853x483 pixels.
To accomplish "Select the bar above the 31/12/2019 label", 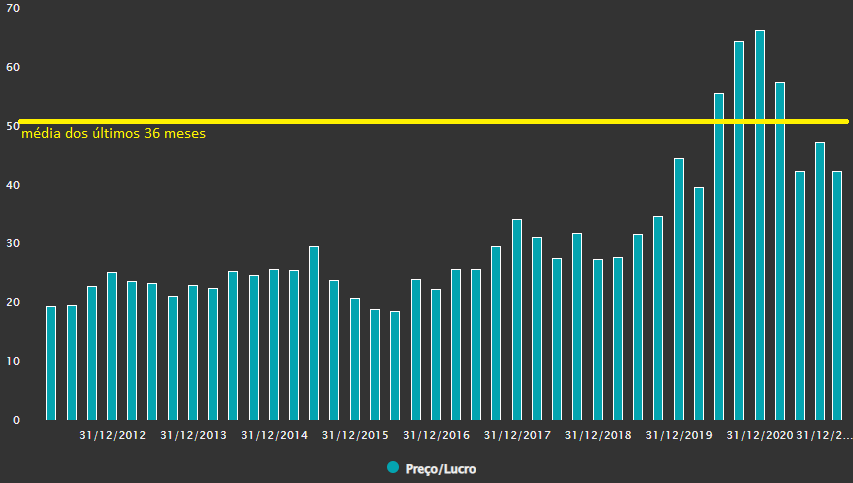I will coord(679,289).
